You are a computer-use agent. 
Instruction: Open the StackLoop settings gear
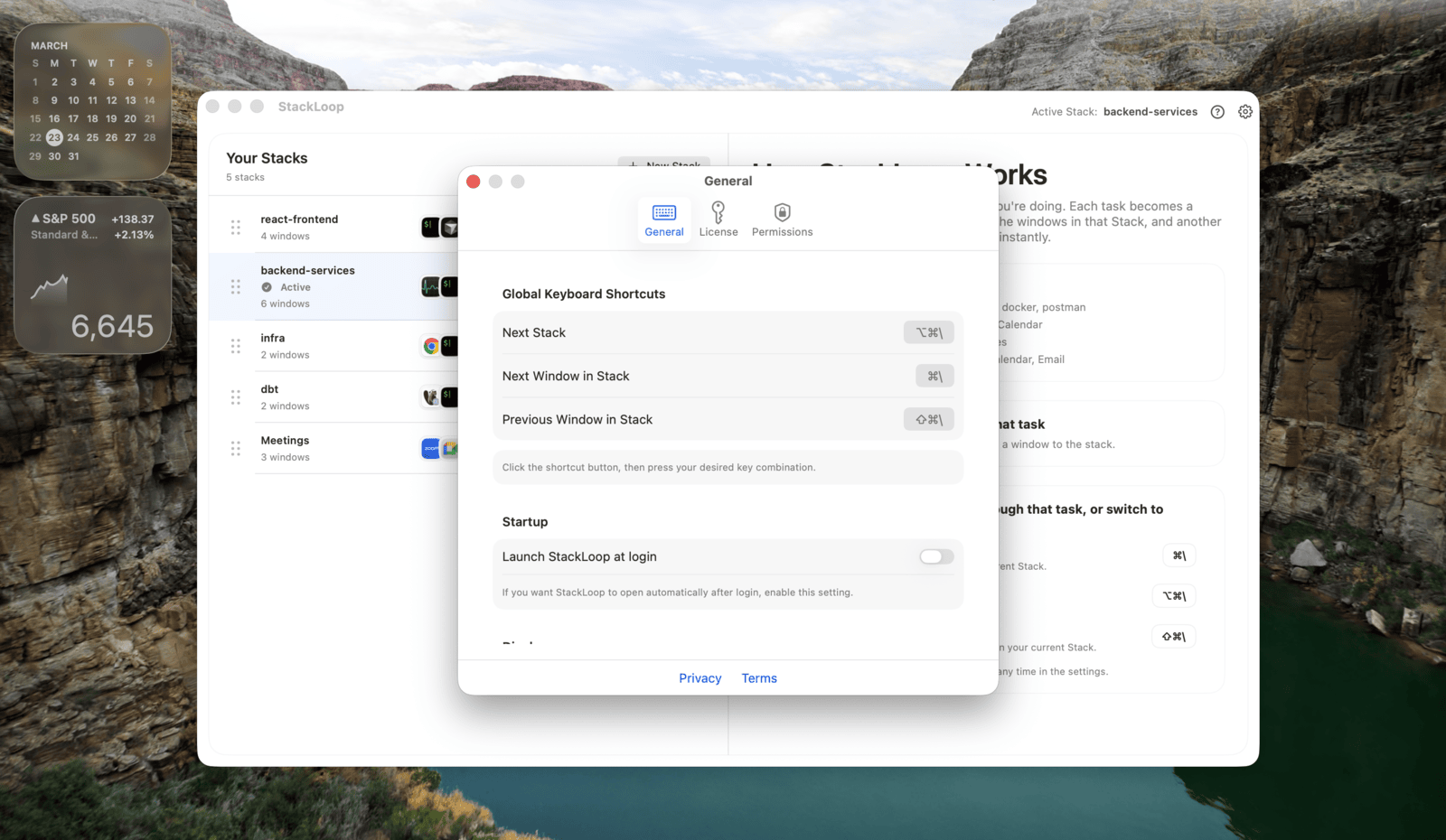point(1245,111)
